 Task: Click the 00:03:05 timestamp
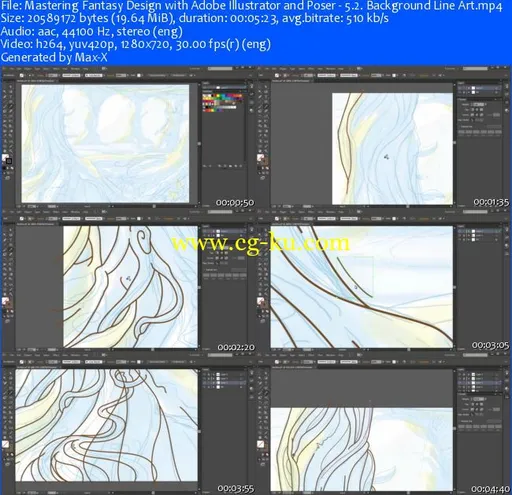pyautogui.click(x=490, y=345)
